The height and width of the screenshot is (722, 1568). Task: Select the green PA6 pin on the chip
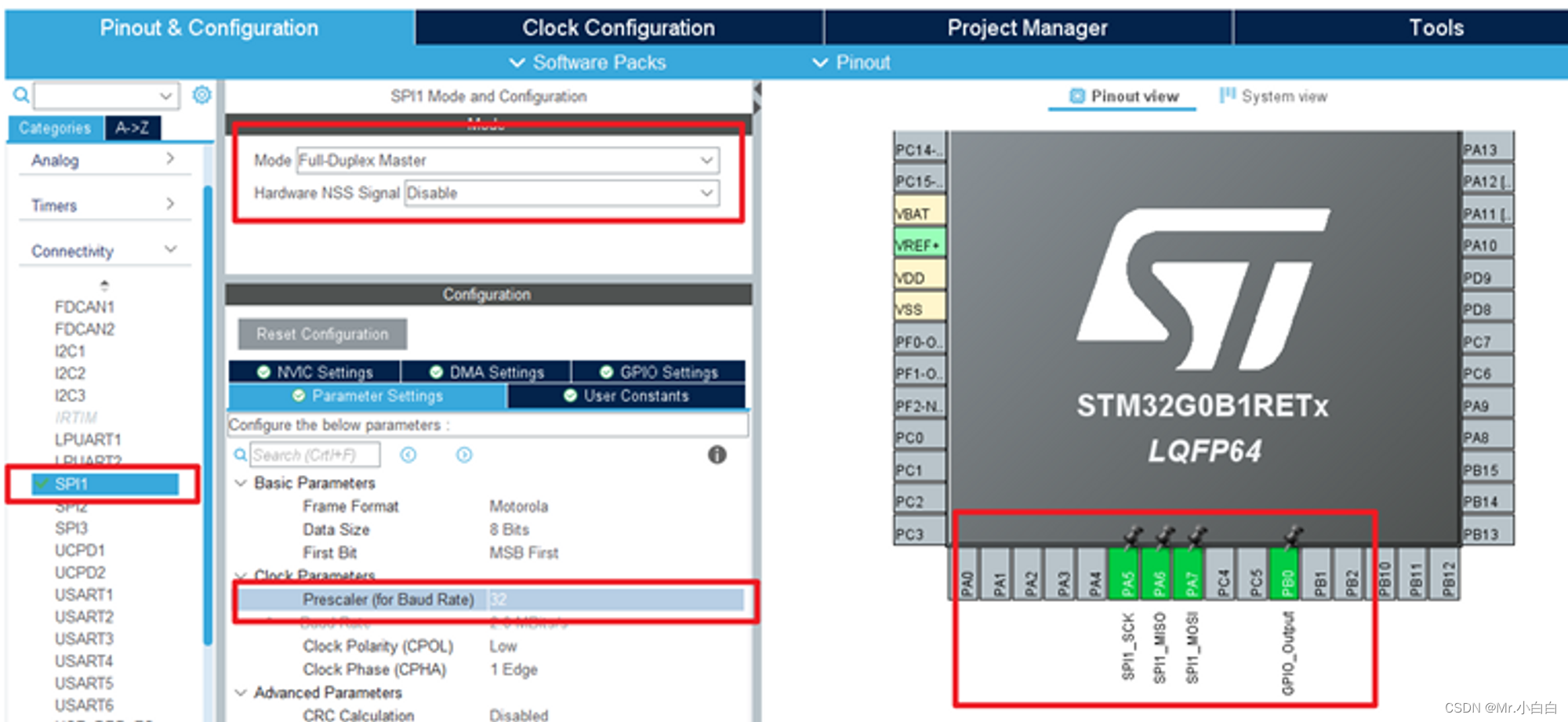[1157, 574]
